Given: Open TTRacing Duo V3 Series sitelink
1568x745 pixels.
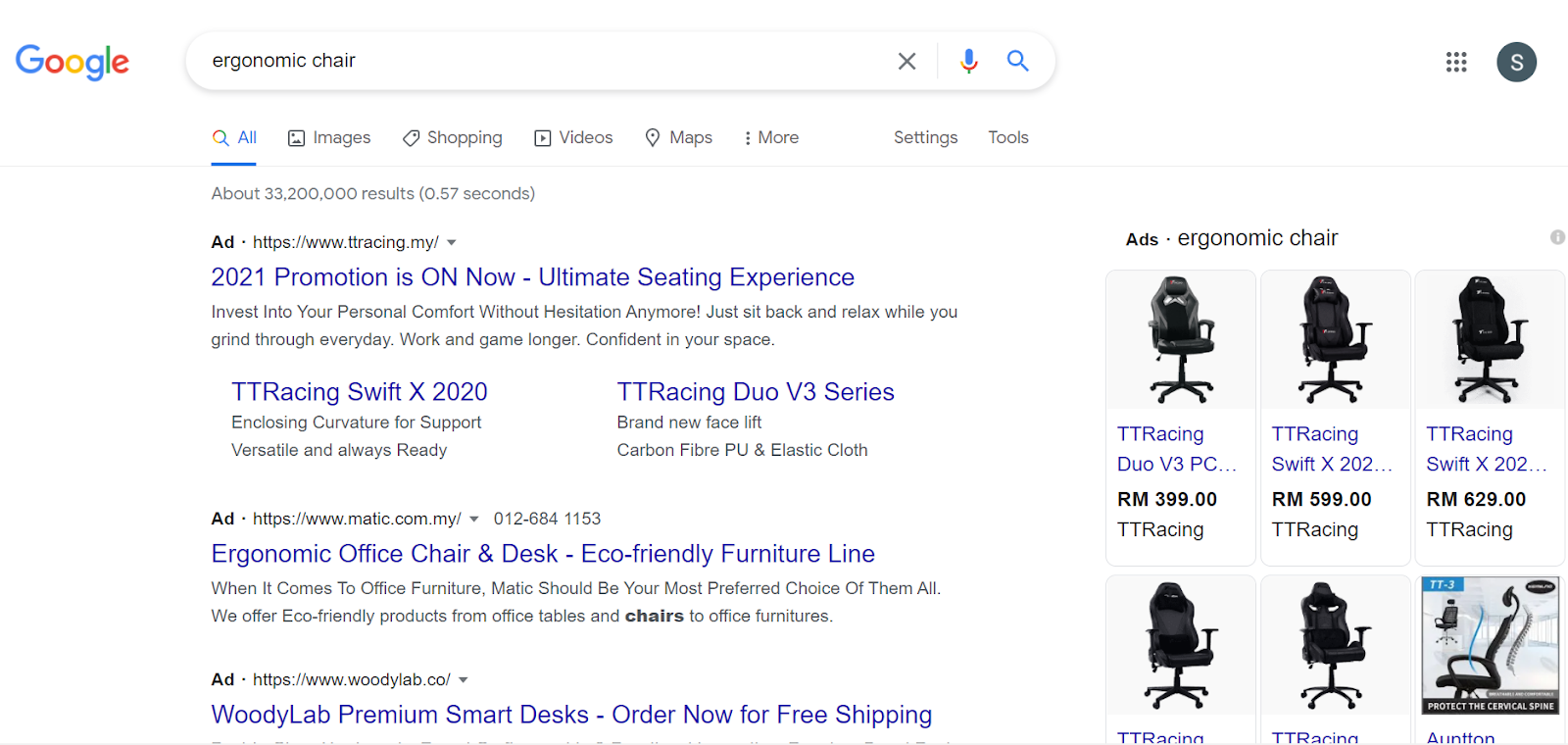Looking at the screenshot, I should pos(756,392).
